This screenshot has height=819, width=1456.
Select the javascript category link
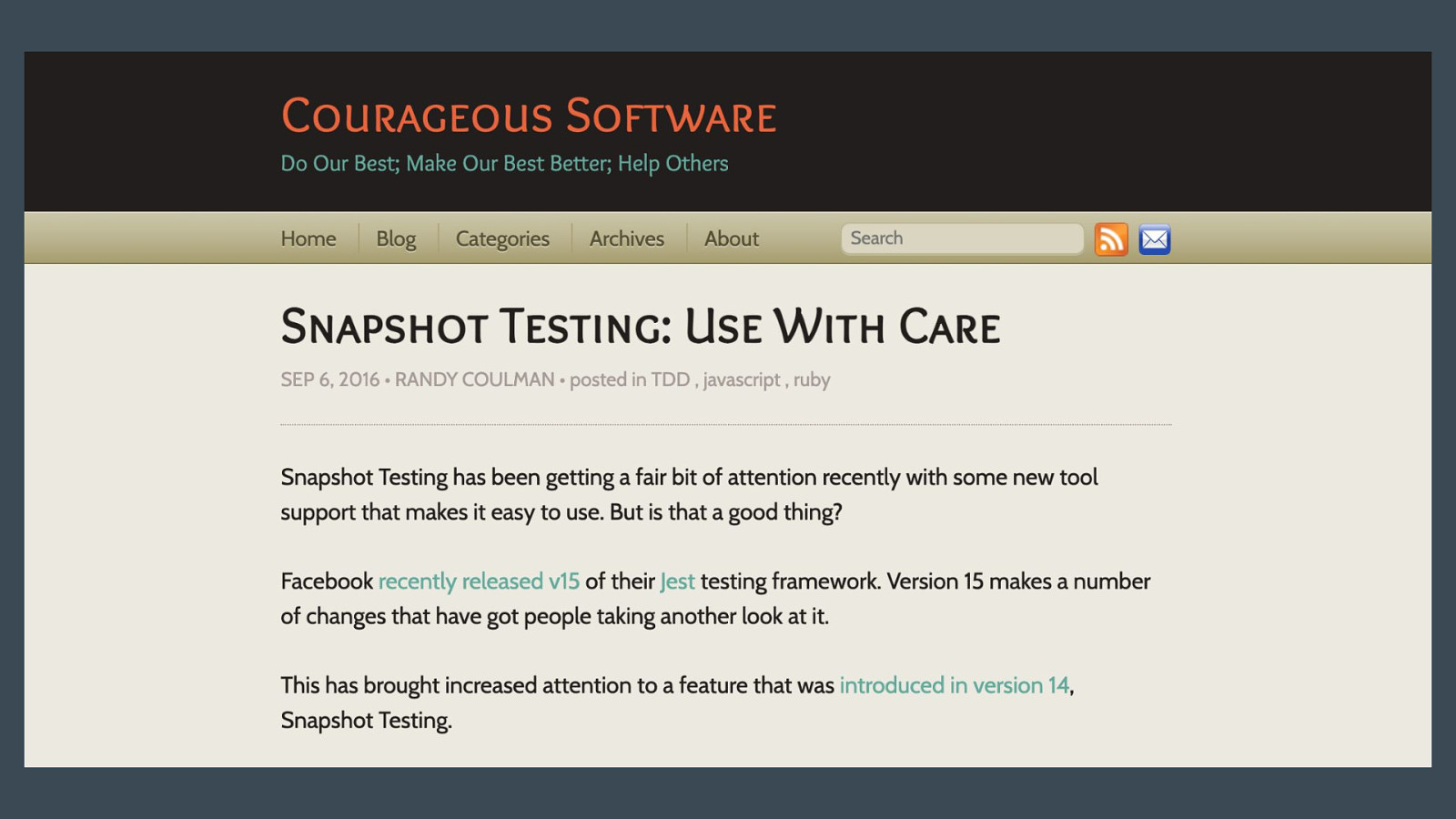(x=742, y=379)
